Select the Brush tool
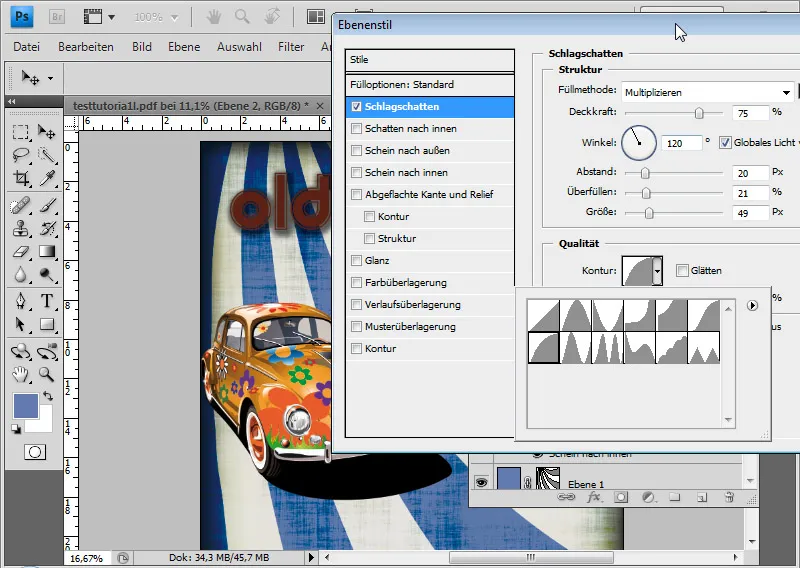Screen dimensions: 800x568 [x=47, y=206]
